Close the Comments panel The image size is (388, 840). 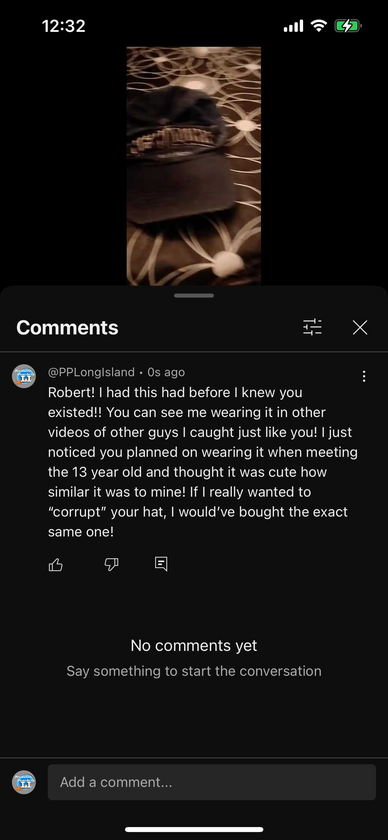click(x=360, y=327)
